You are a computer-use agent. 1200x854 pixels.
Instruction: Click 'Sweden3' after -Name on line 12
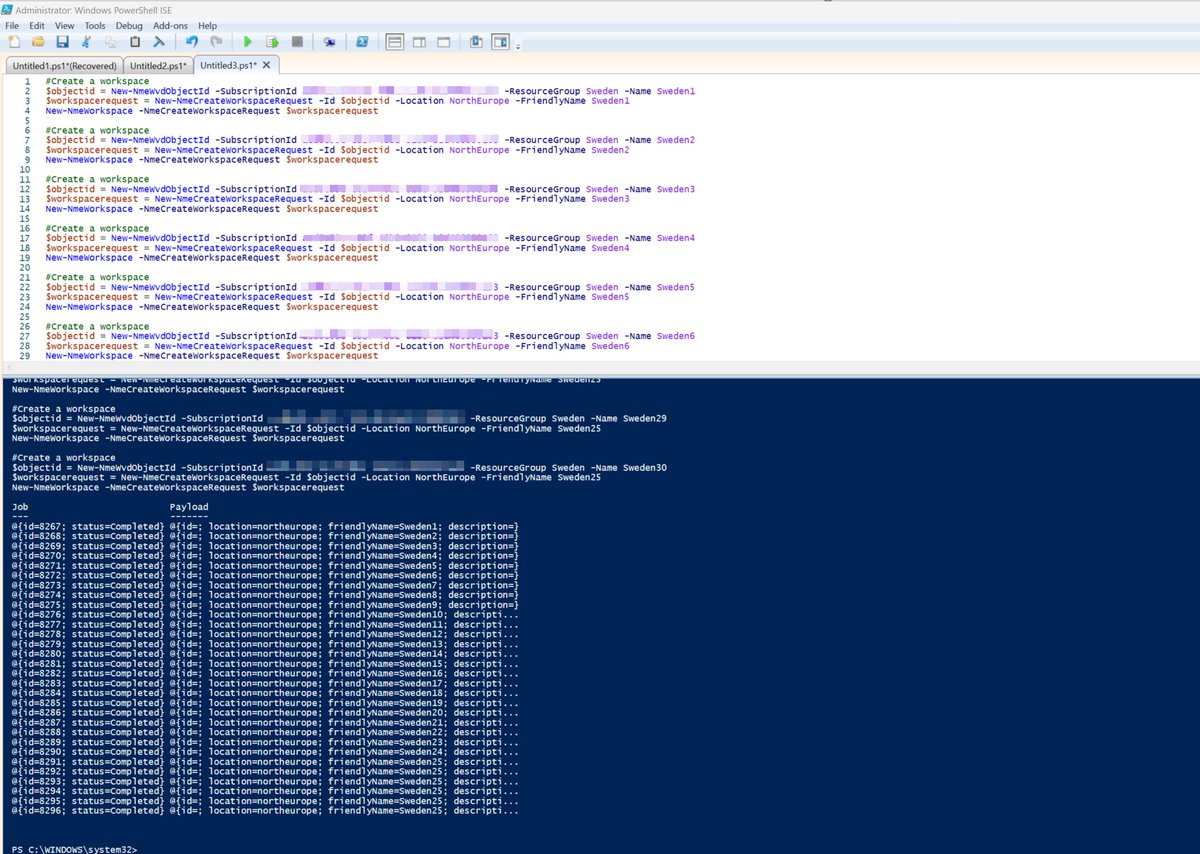click(676, 189)
